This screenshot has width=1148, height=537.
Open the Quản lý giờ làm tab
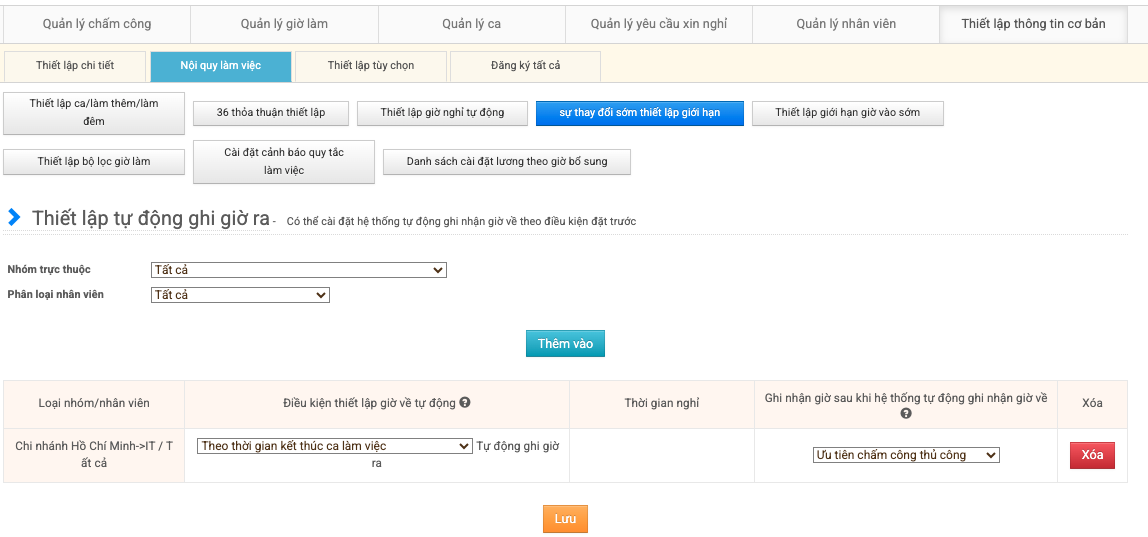point(284,24)
